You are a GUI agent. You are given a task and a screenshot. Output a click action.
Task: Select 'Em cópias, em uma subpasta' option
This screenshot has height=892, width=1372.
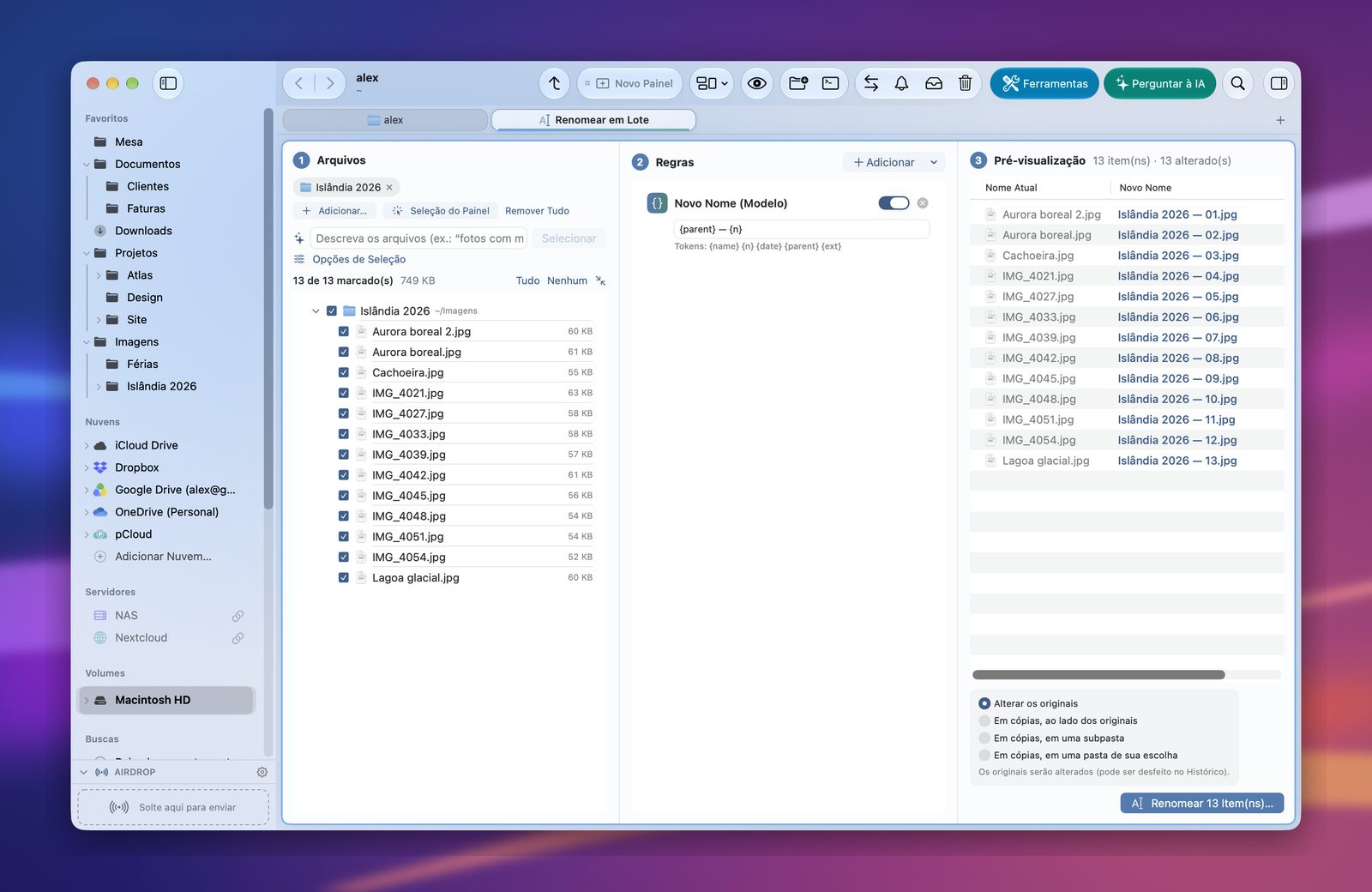[984, 738]
